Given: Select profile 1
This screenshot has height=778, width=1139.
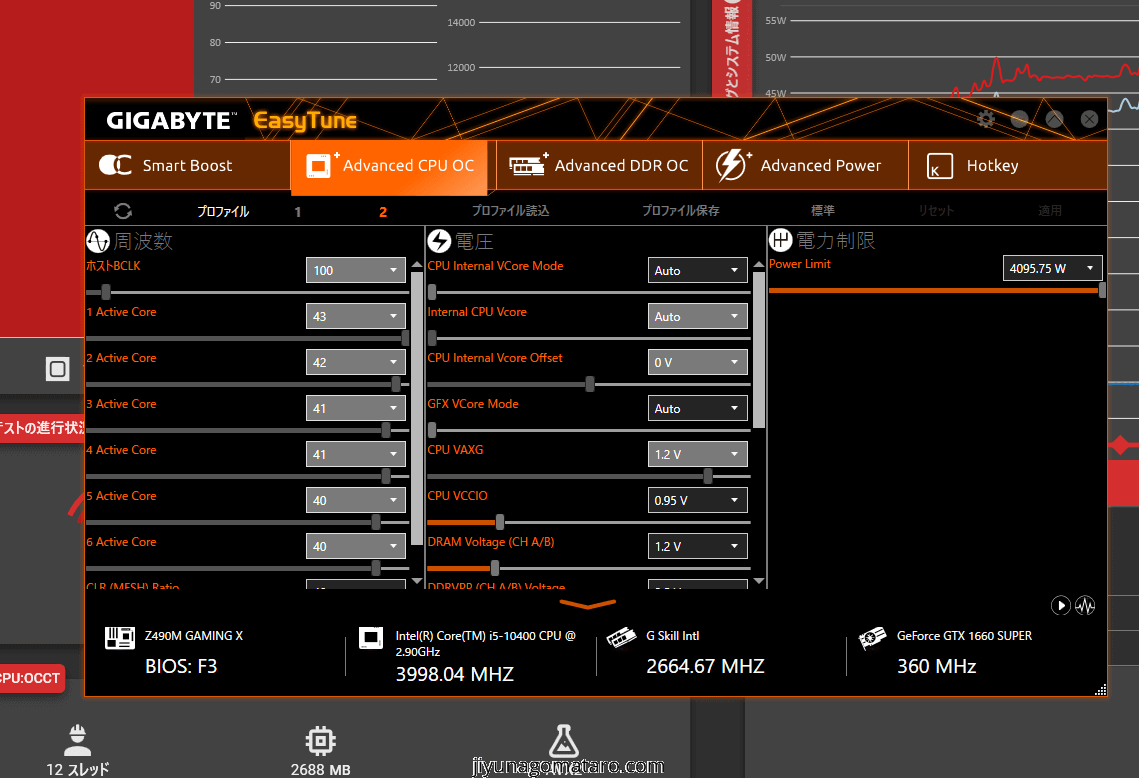Looking at the screenshot, I should 297,212.
